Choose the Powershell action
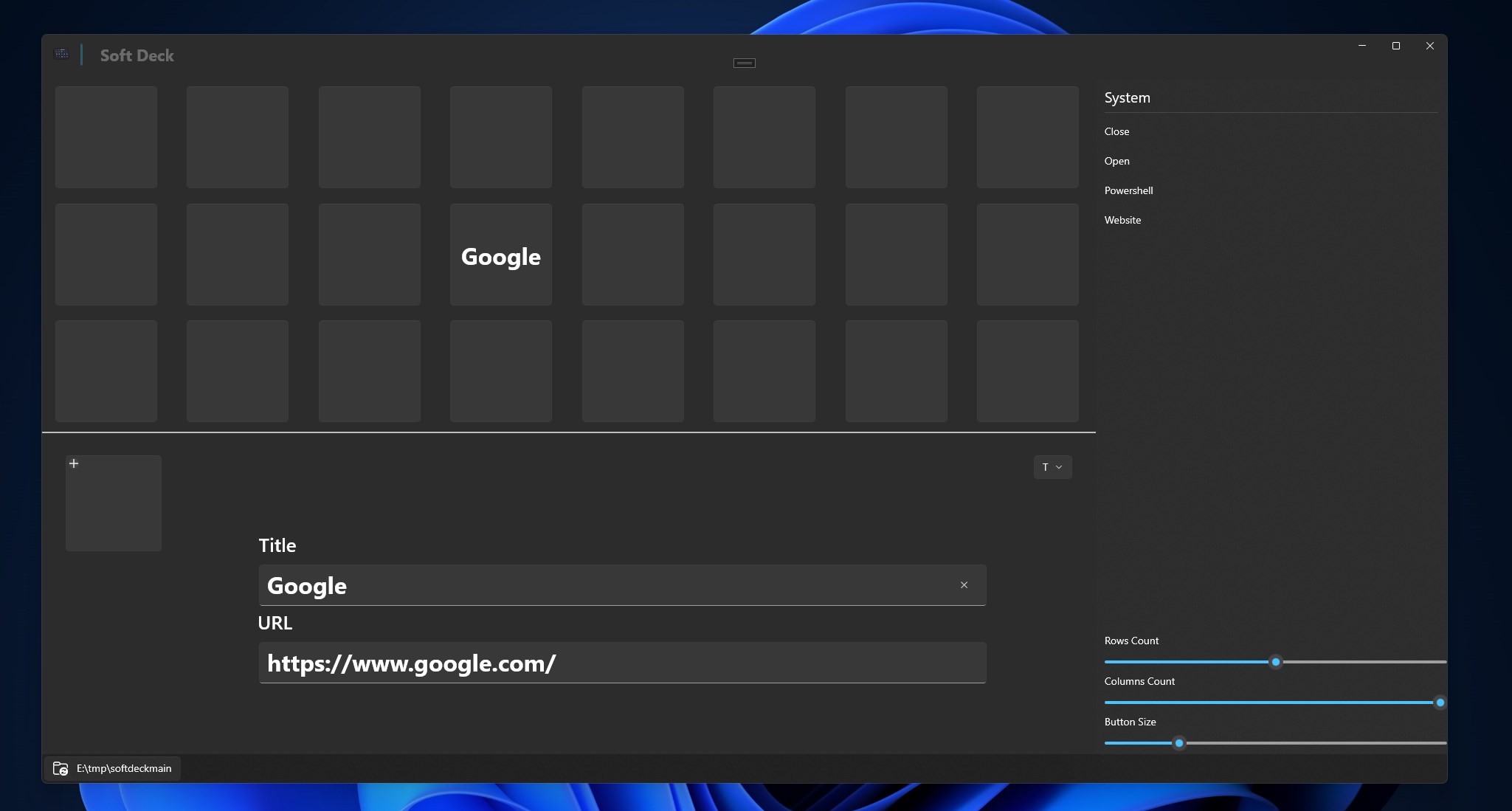Image resolution: width=1512 pixels, height=811 pixels. coord(1128,190)
